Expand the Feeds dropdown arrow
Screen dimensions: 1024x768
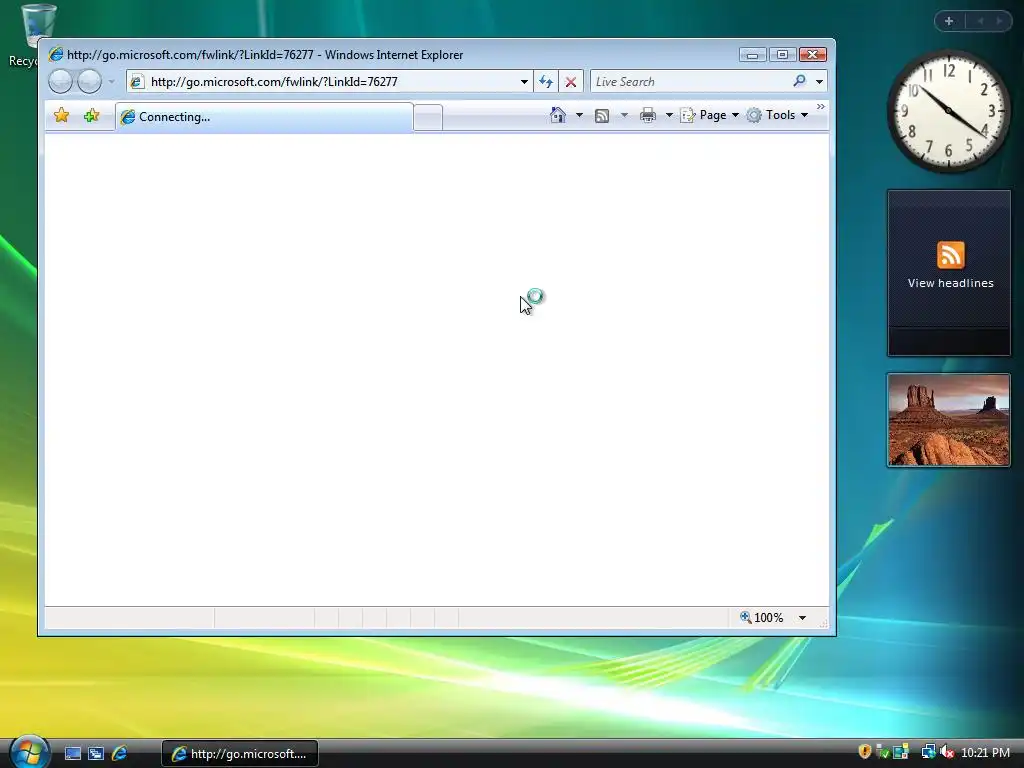click(624, 115)
